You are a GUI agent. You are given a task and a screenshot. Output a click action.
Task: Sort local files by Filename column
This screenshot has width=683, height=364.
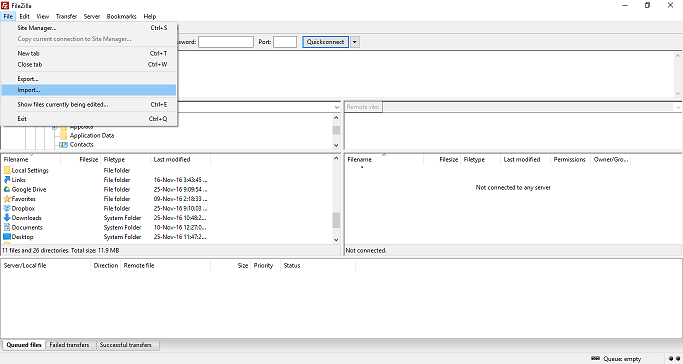[31, 160]
